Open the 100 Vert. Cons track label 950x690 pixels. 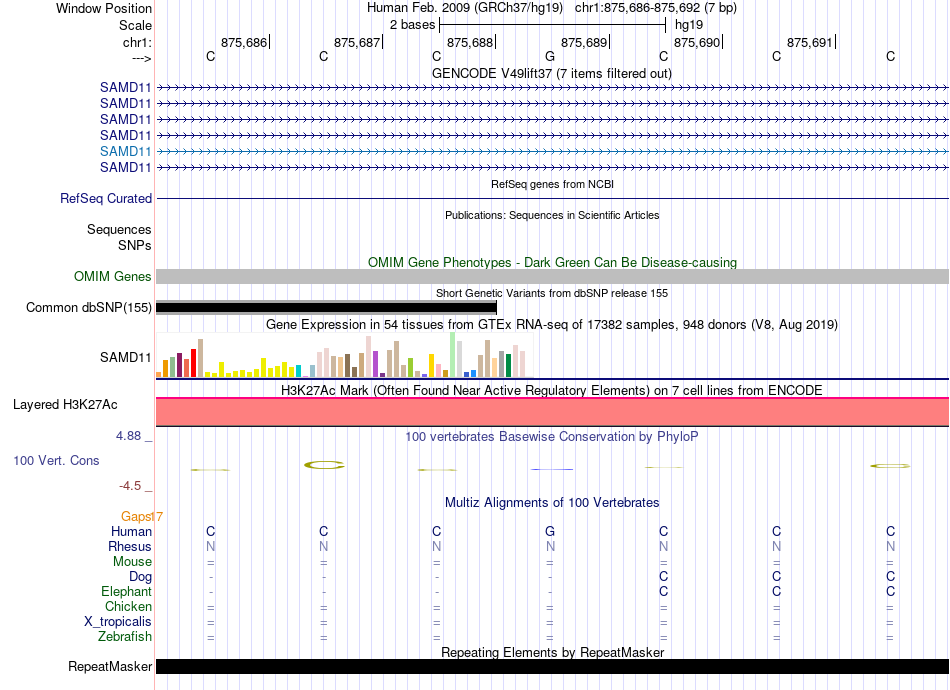click(56, 460)
